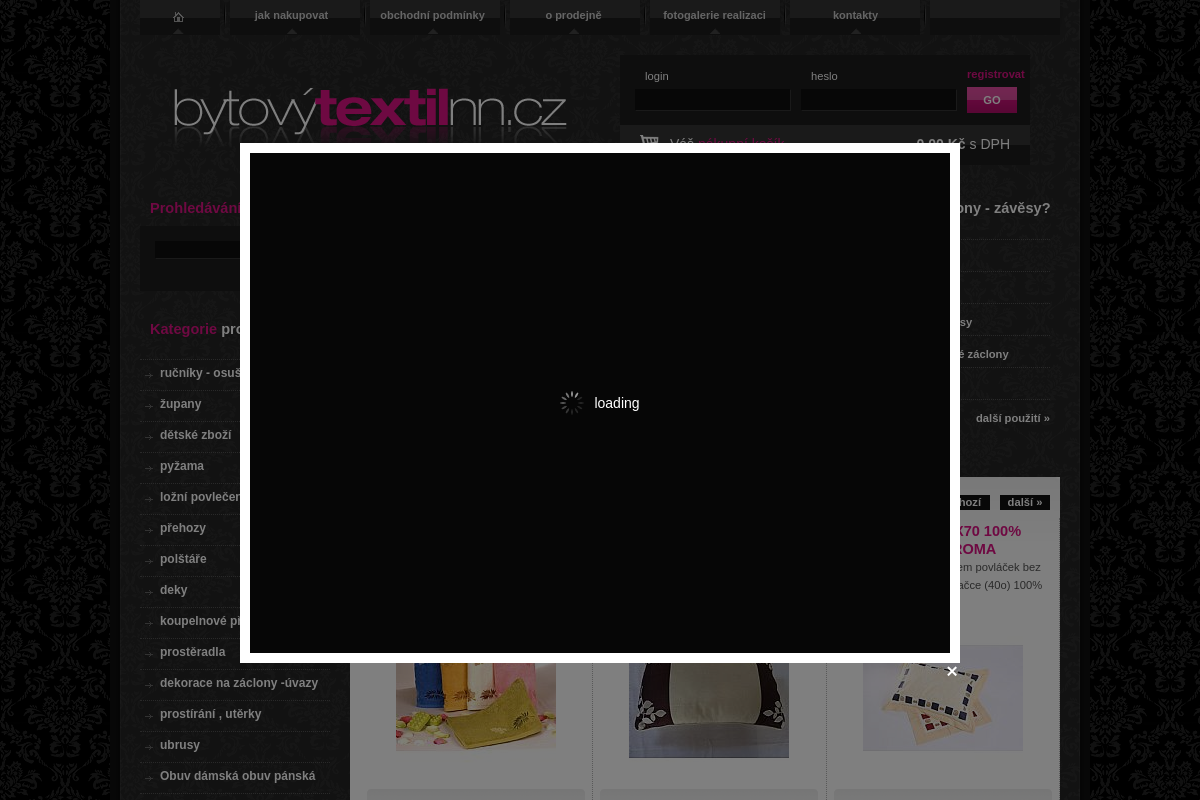Close the loading lightbox overlay
1200x800 pixels.
coord(952,672)
